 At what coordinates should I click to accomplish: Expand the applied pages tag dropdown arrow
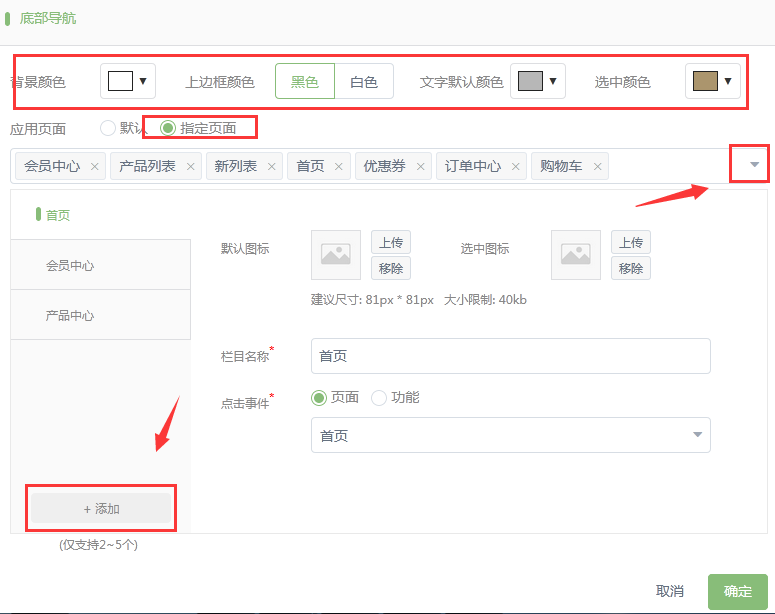(755, 165)
